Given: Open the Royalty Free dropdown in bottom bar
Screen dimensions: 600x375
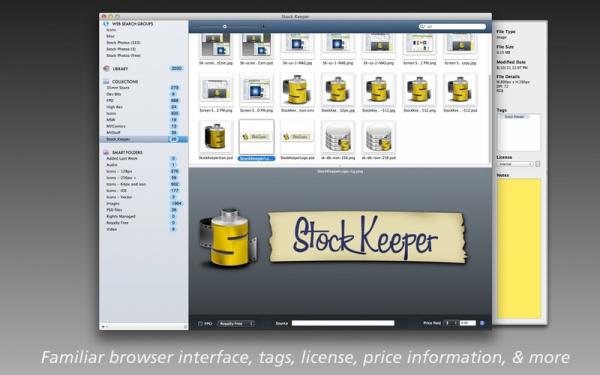Looking at the screenshot, I should [236, 324].
